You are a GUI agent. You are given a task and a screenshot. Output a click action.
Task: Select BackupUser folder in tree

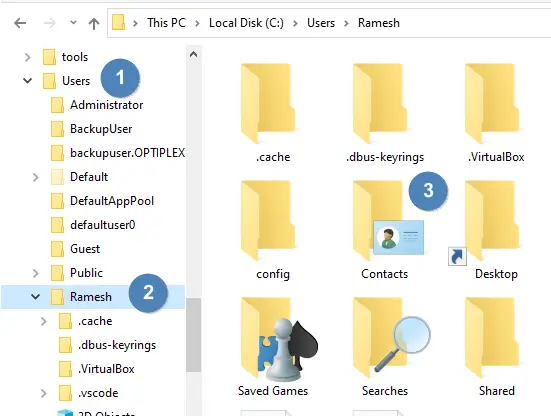coord(101,129)
